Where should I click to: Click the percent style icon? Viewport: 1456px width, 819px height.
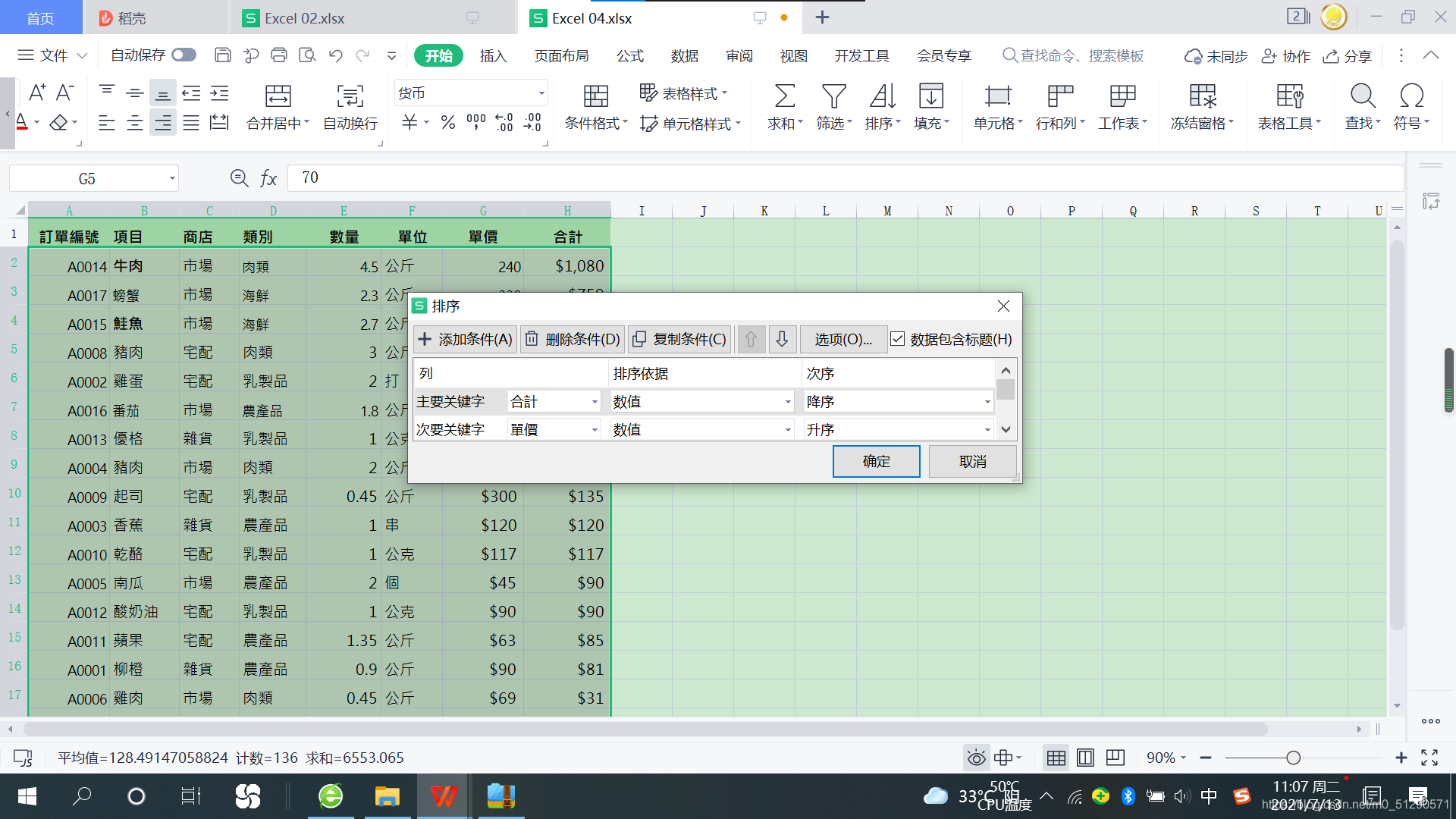pos(447,122)
